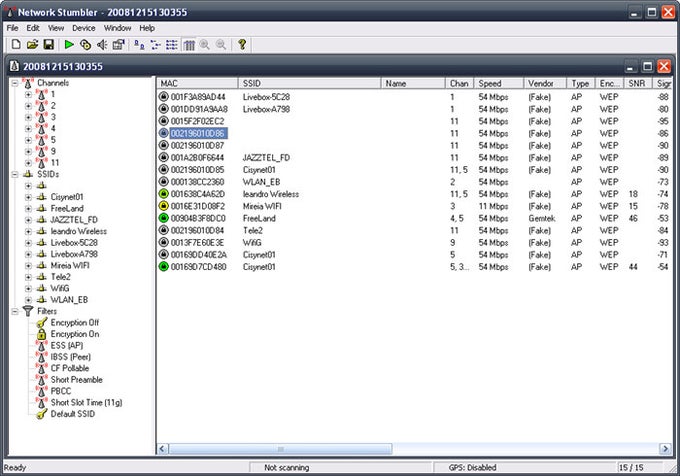Viewport: 680px width, 476px height.
Task: Switch to list view icon
Action: (x=172, y=44)
